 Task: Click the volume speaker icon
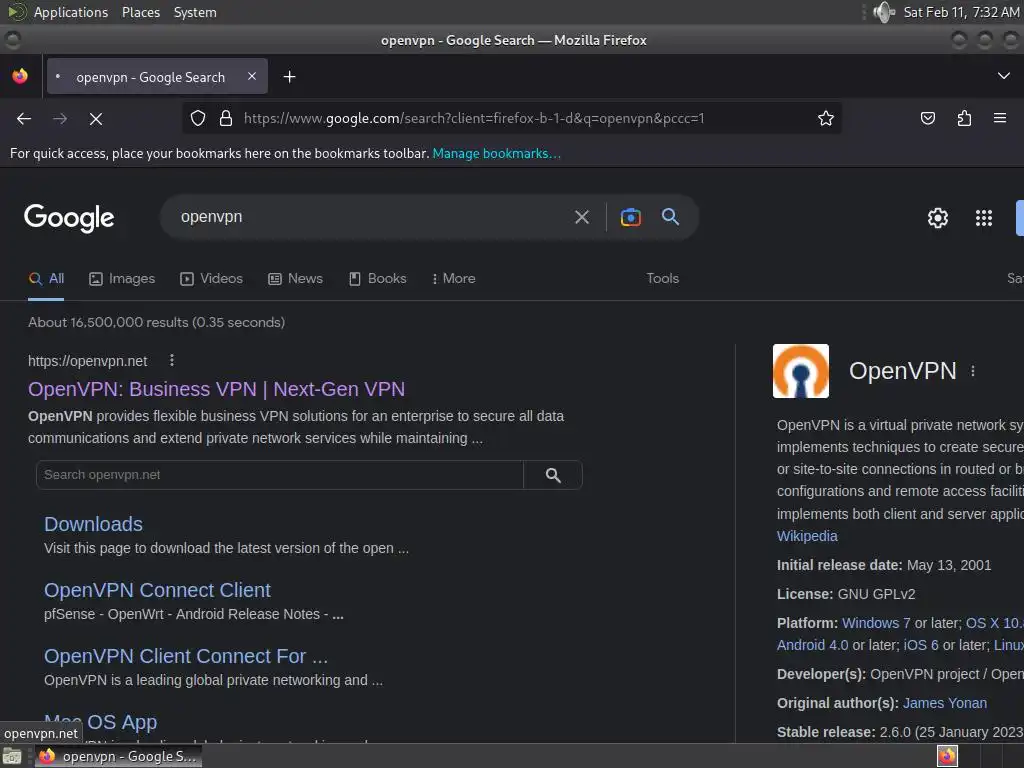click(x=884, y=12)
